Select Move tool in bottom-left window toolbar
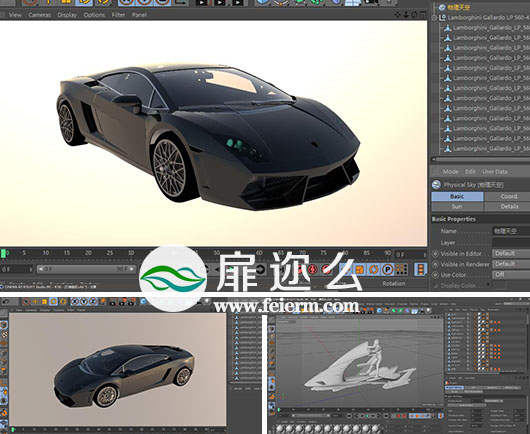The height and width of the screenshot is (434, 530). (35, 301)
